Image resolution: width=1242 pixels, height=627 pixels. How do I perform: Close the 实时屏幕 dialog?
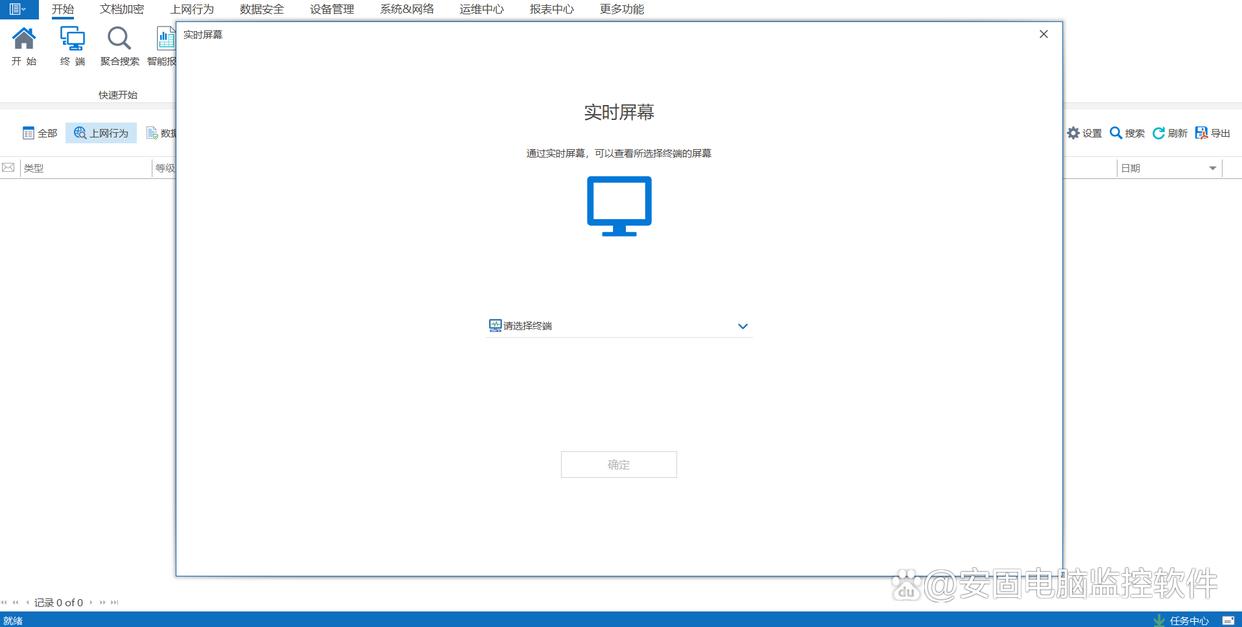tap(1044, 34)
